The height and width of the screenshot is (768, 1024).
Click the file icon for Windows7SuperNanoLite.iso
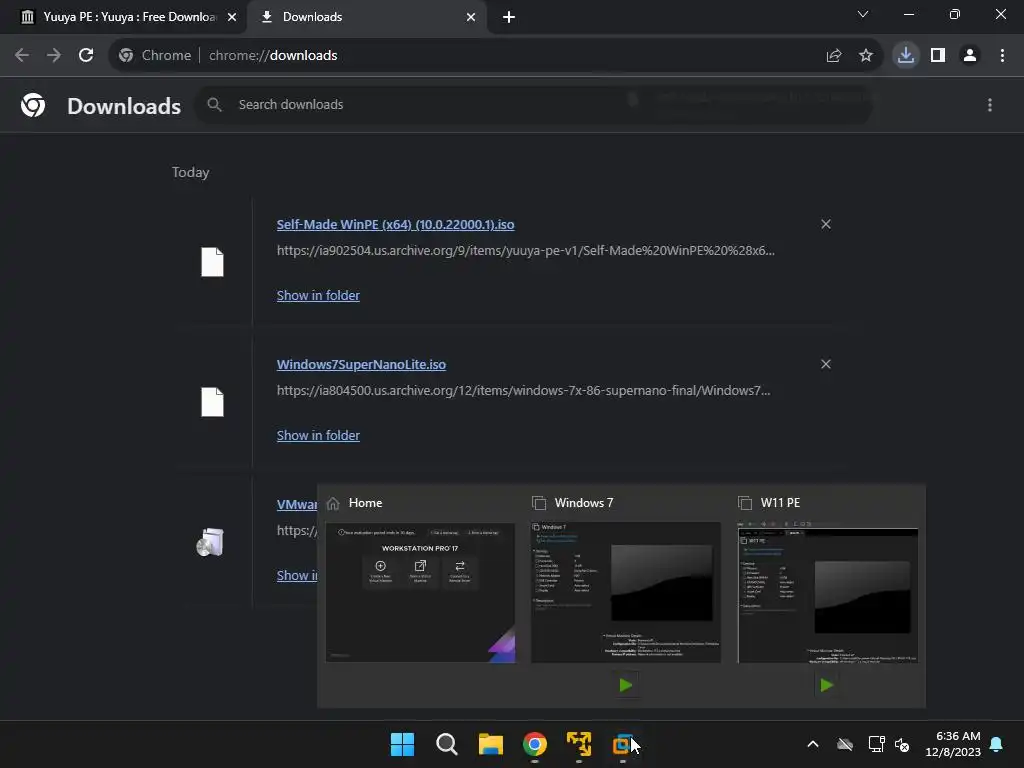click(x=212, y=402)
